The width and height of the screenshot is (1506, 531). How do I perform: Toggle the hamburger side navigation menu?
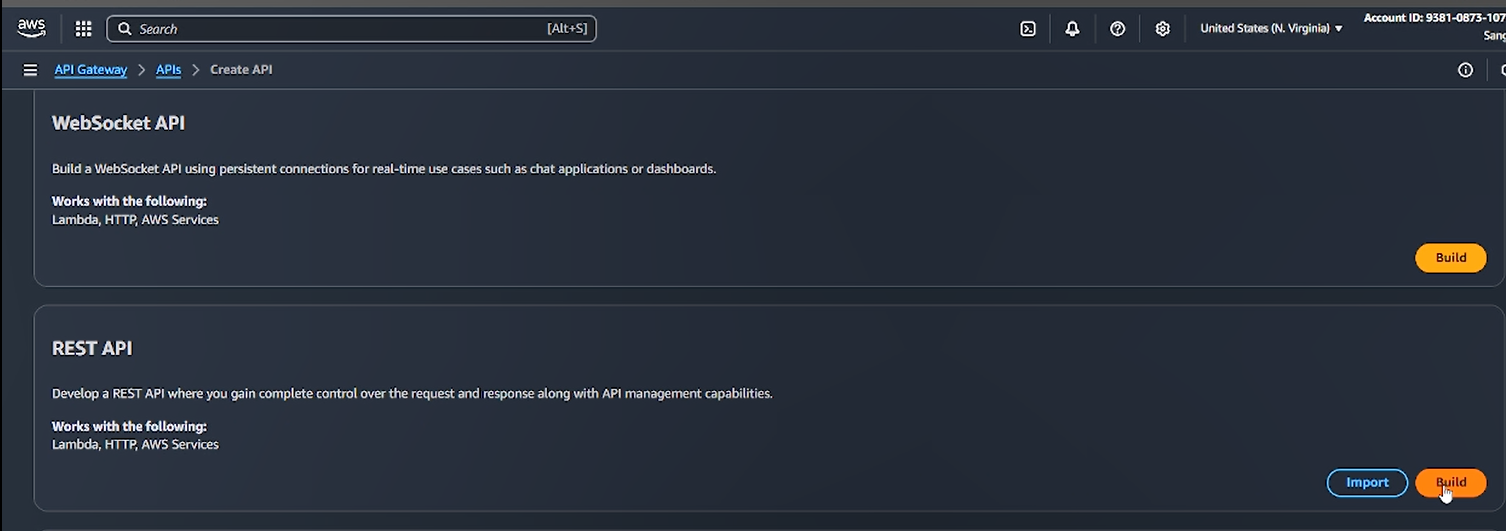pos(31,70)
